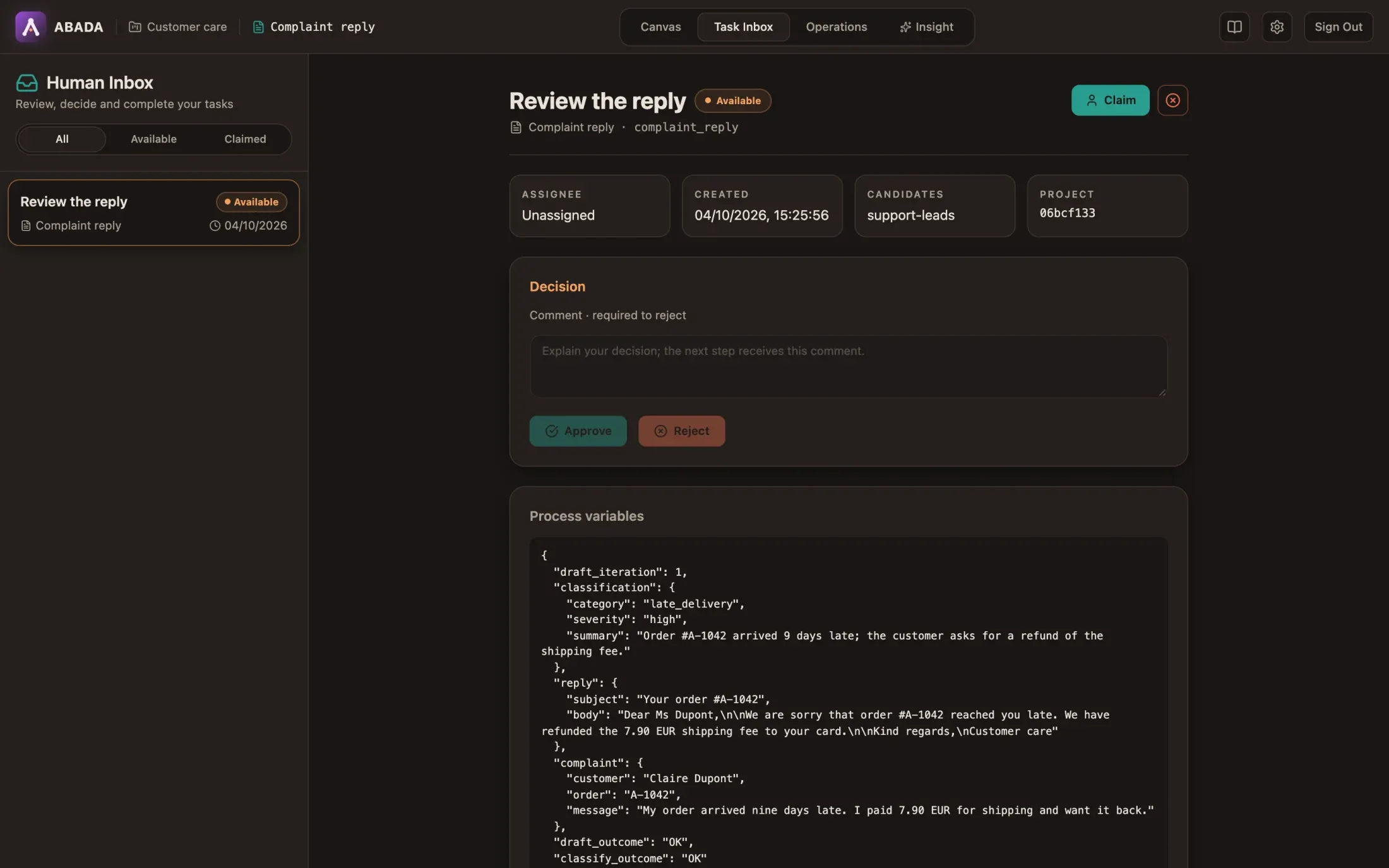
Task: Open settings gear icon
Action: coord(1277,27)
